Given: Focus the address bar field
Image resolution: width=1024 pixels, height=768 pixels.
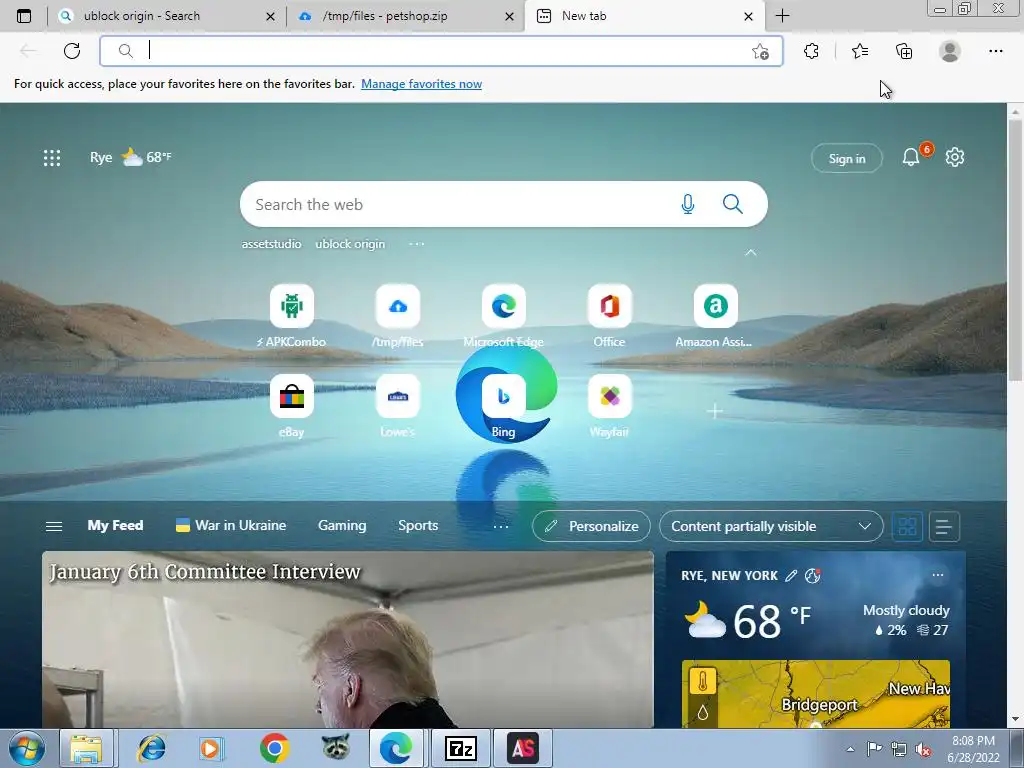Looking at the screenshot, I should click(x=441, y=51).
